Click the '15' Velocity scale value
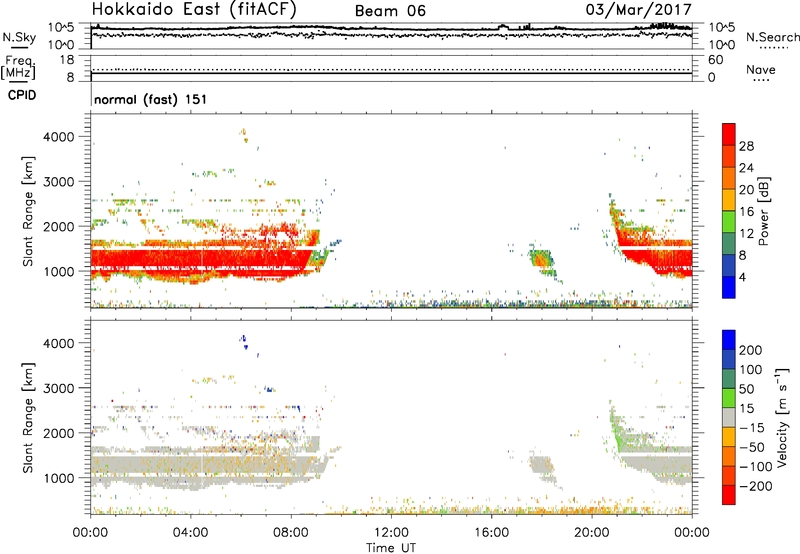The image size is (800, 554). point(747,408)
